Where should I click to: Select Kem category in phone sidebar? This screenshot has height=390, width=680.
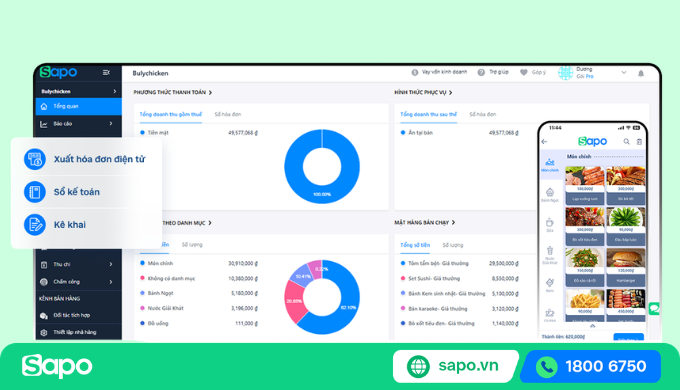(x=549, y=285)
